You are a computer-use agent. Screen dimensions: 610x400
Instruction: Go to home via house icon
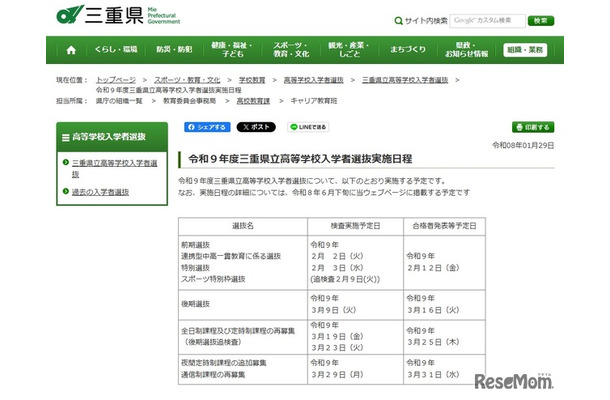[x=71, y=50]
